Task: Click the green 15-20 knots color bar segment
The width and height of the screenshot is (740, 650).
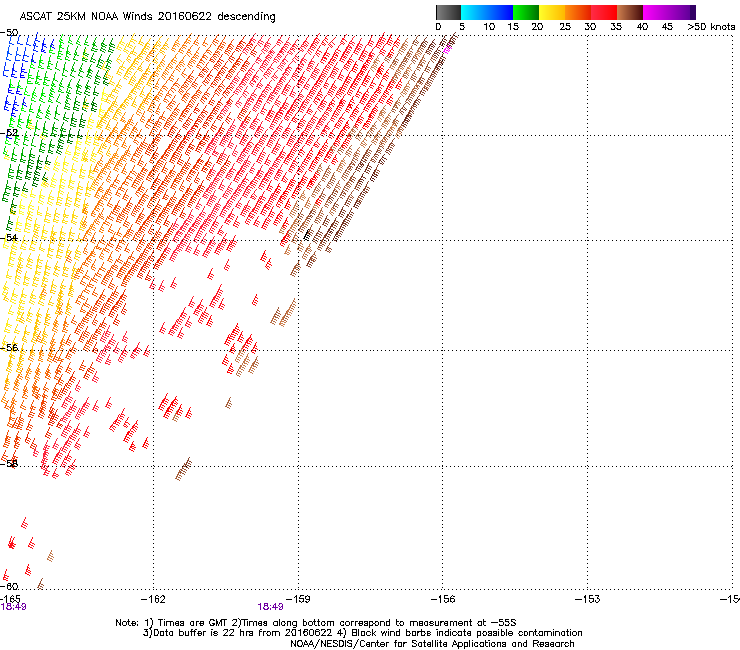Action: pos(526,12)
